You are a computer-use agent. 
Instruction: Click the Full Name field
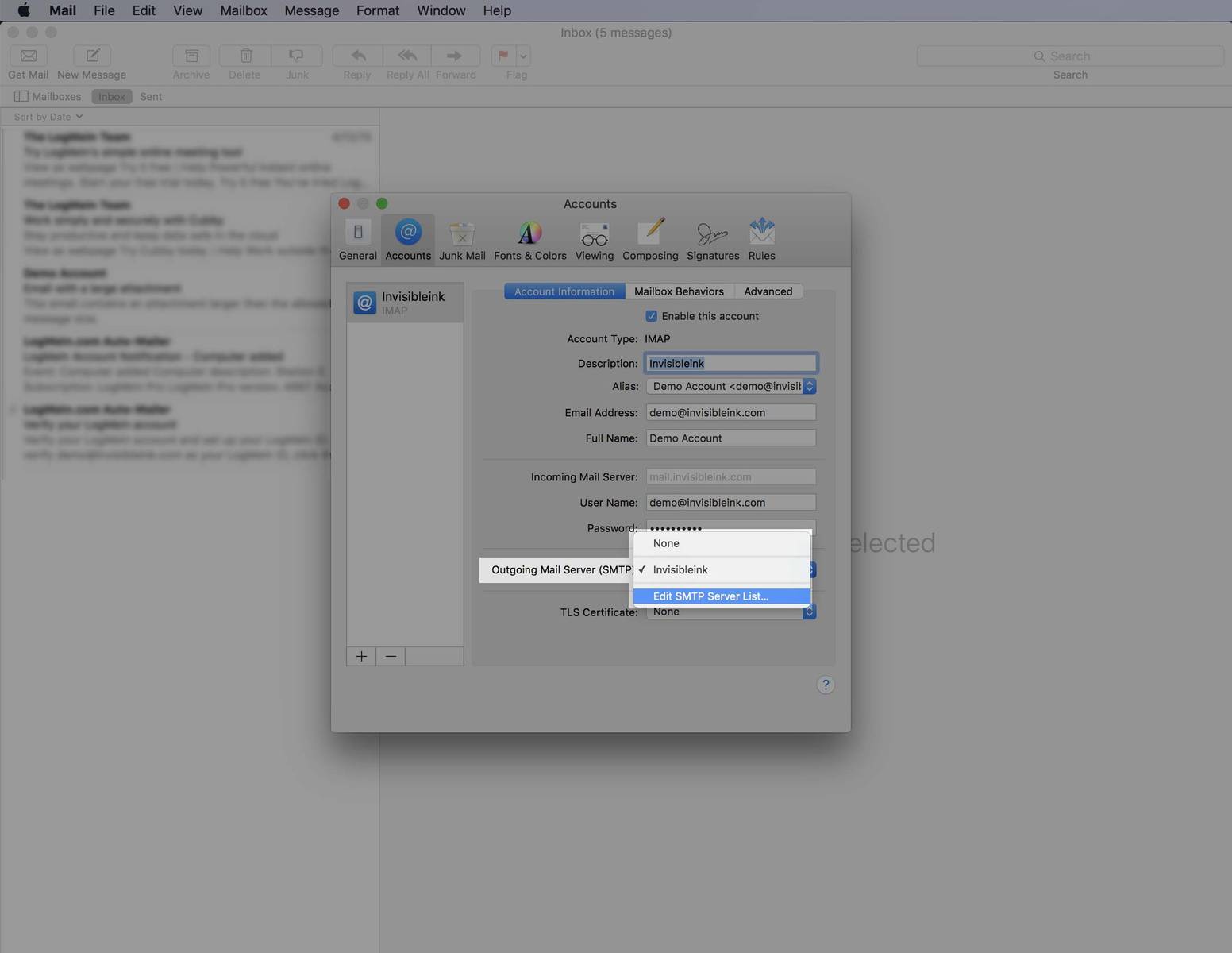coord(731,438)
